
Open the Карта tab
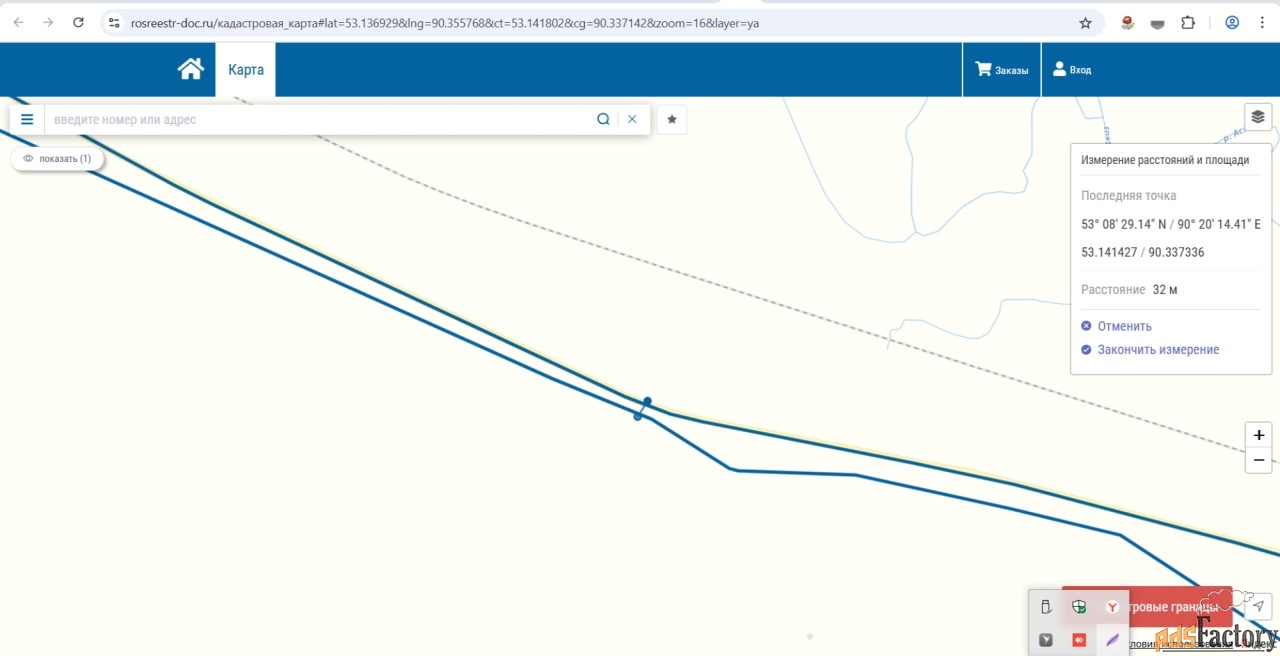pos(246,70)
